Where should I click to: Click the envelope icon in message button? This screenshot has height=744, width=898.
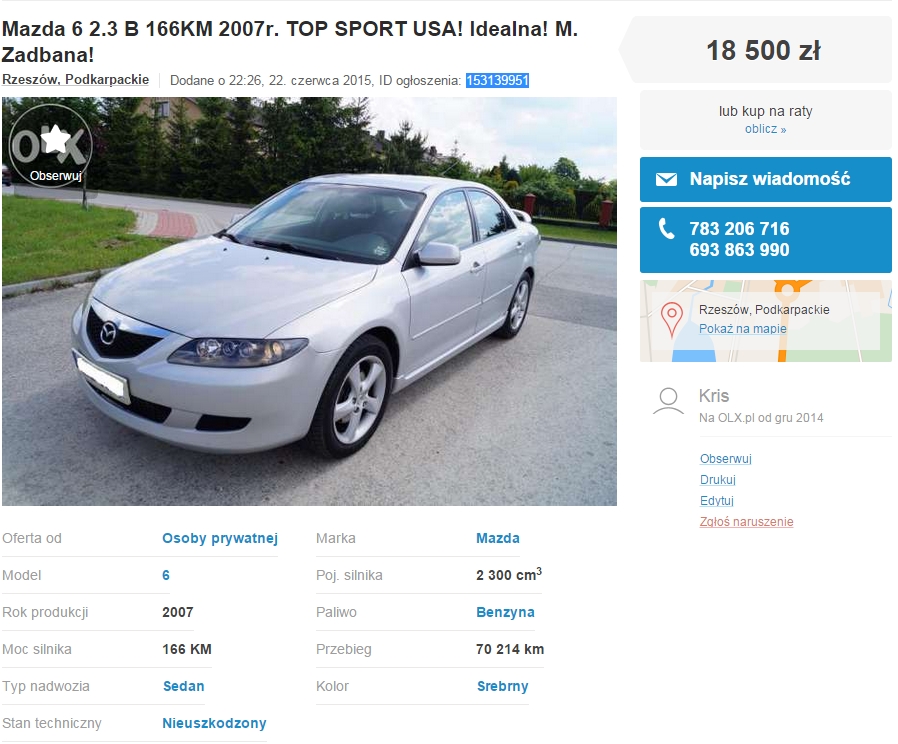coord(666,179)
